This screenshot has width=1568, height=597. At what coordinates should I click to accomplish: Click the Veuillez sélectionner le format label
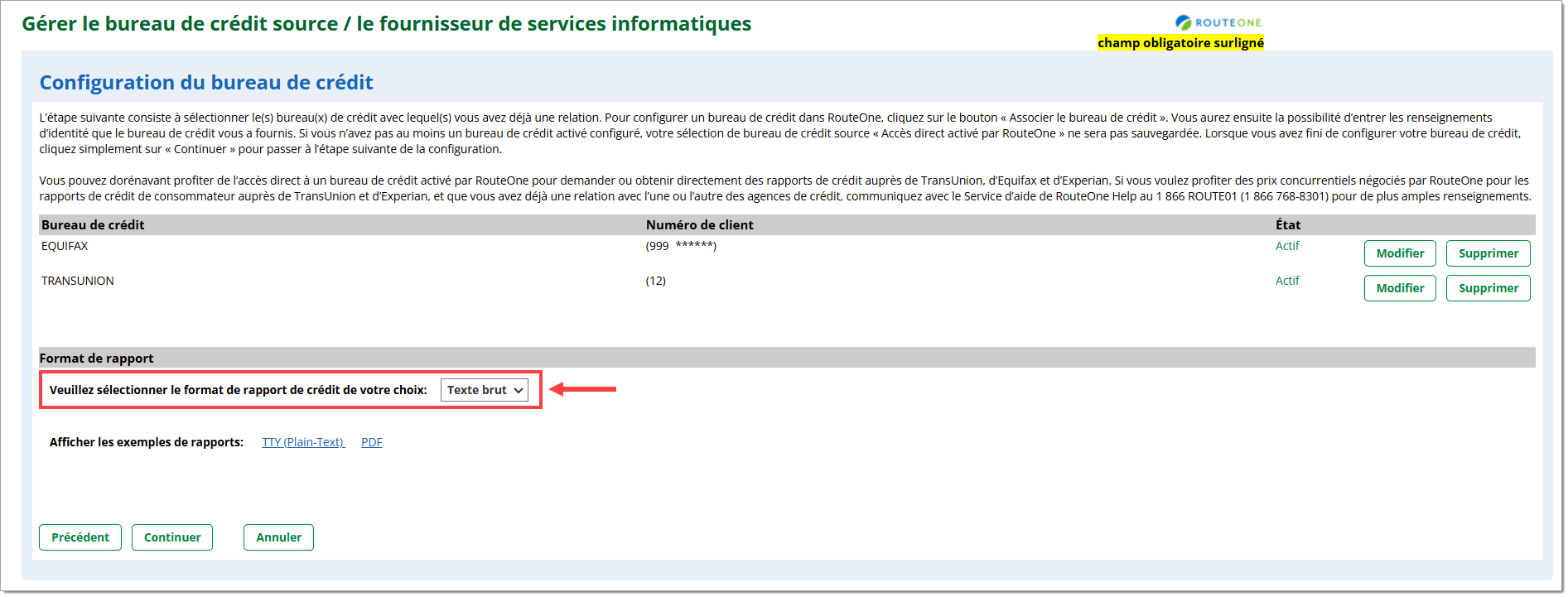tap(239, 390)
